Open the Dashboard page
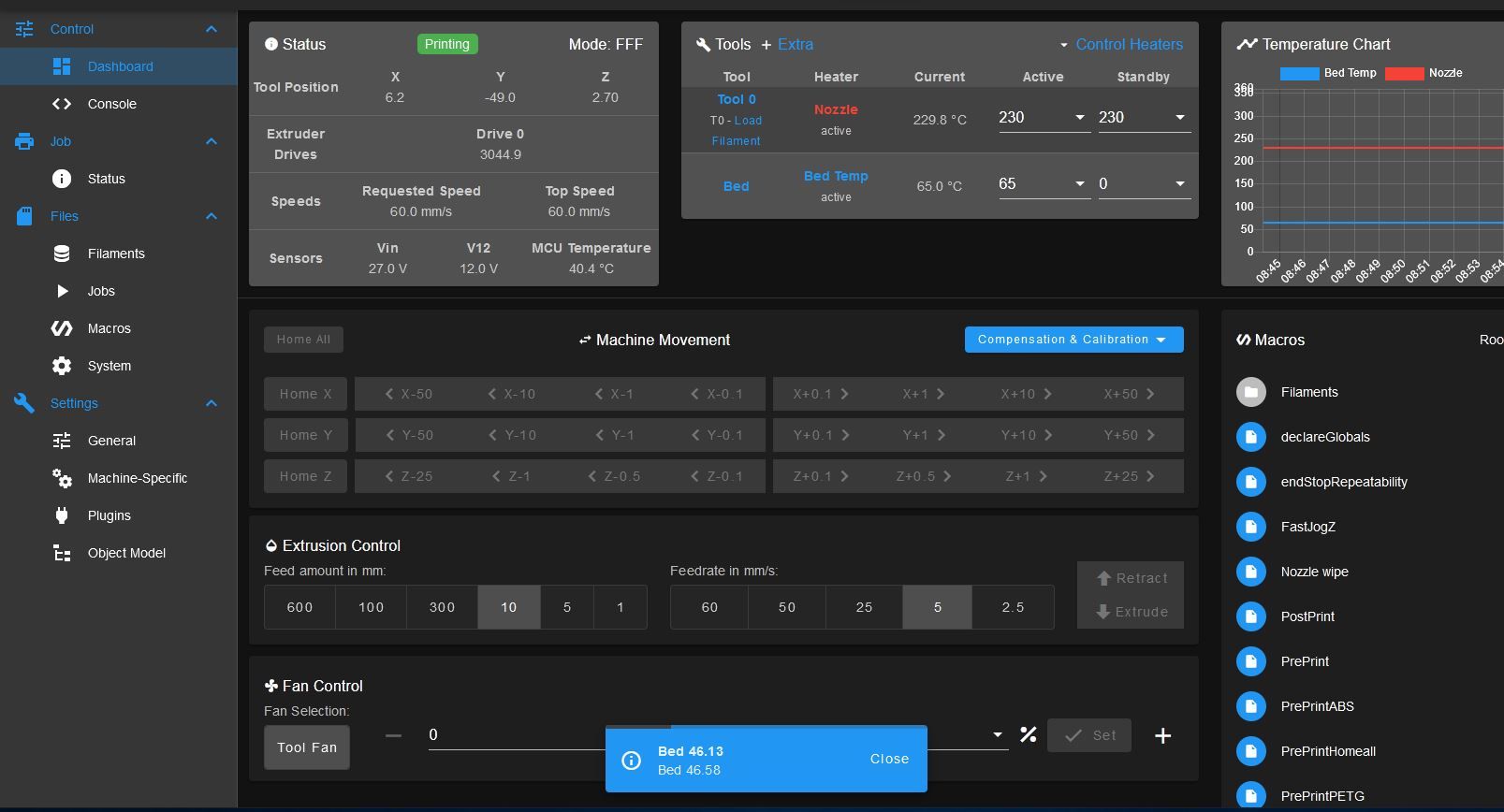 click(x=119, y=66)
